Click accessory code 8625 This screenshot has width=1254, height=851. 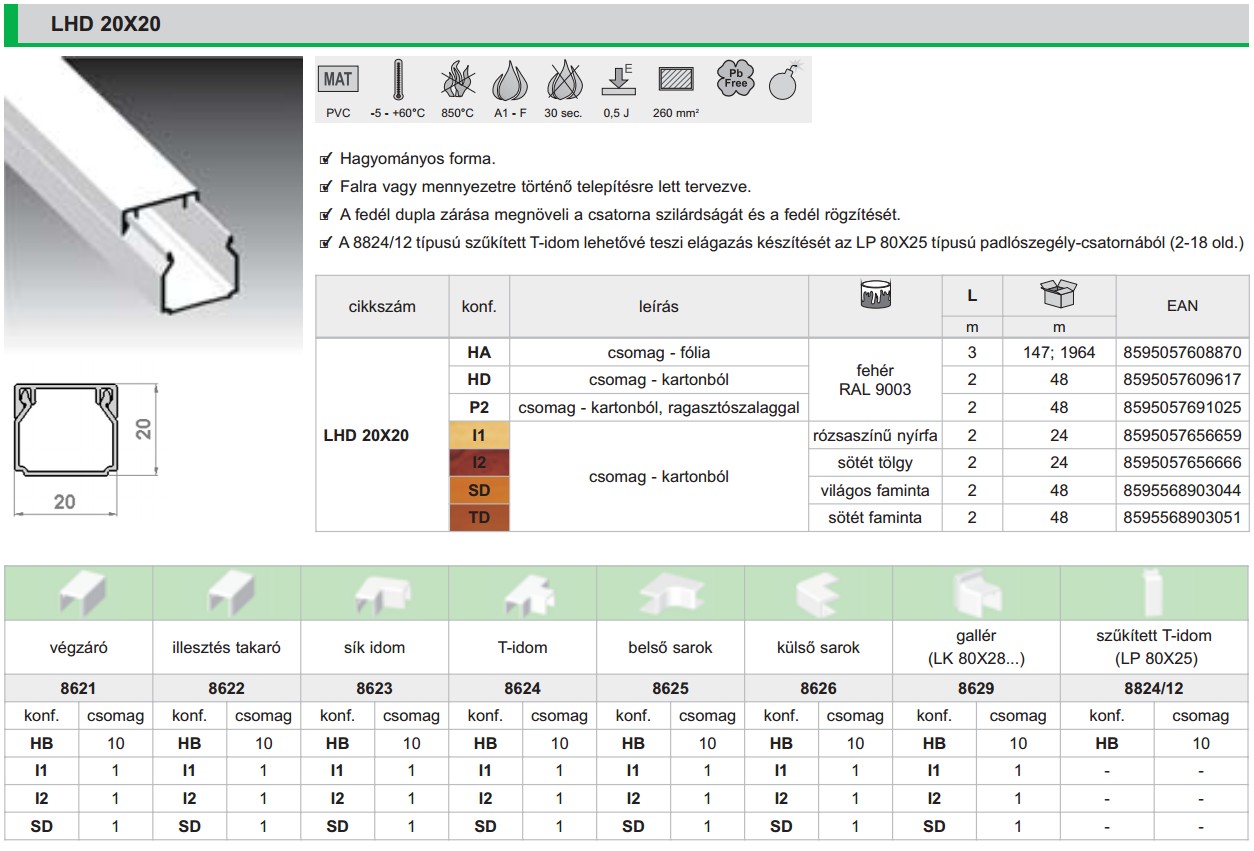pyautogui.click(x=671, y=688)
